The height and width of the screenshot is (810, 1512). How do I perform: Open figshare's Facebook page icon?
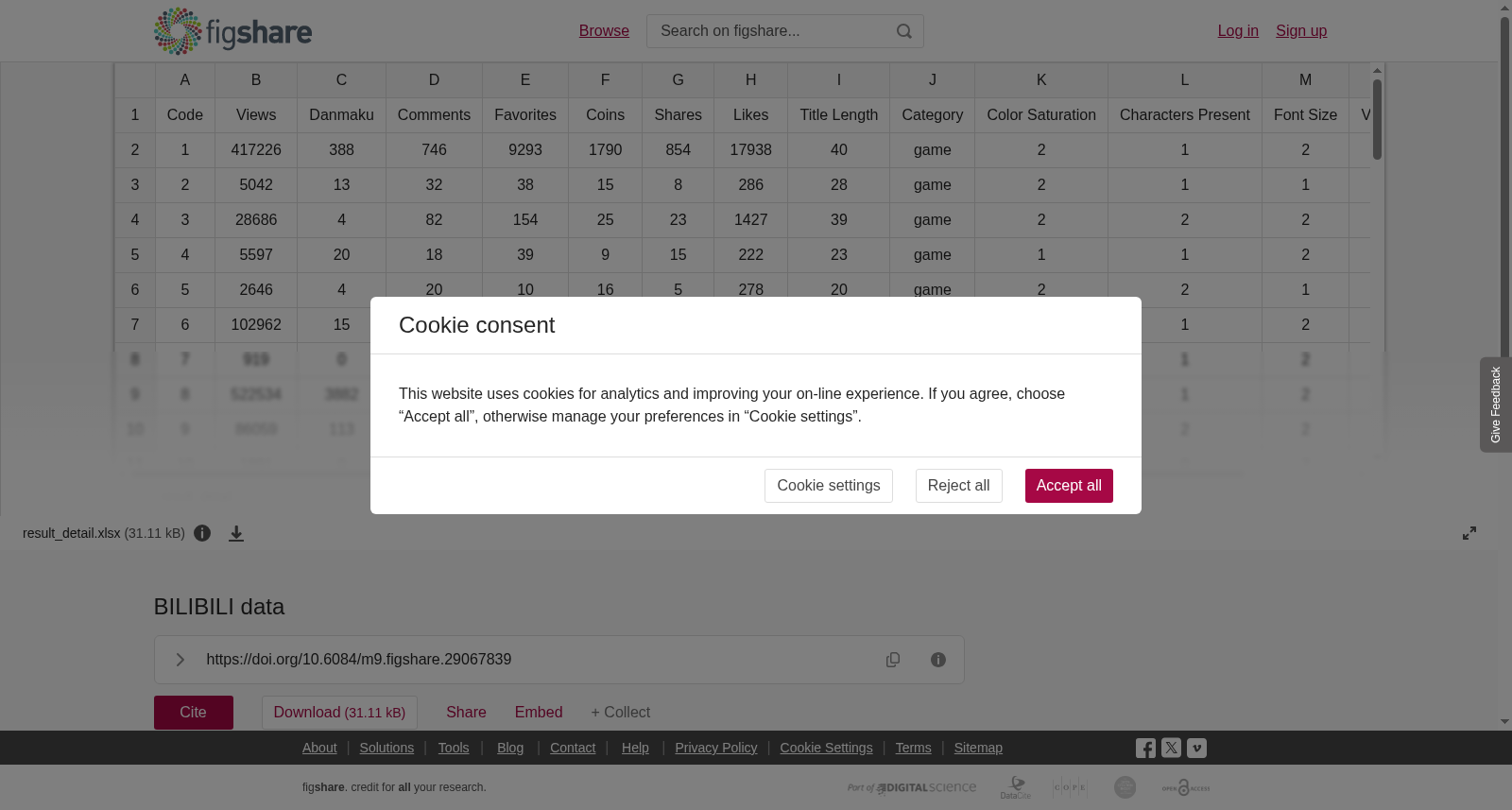pos(1145,749)
